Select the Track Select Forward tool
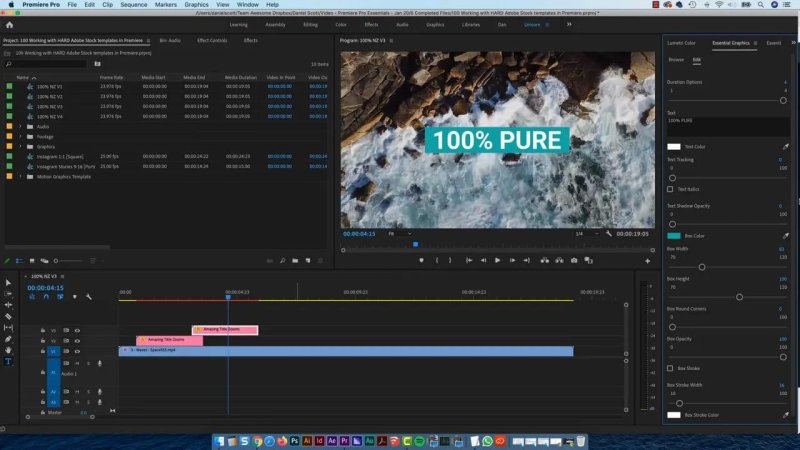Image resolution: width=800 pixels, height=450 pixels. click(x=8, y=294)
